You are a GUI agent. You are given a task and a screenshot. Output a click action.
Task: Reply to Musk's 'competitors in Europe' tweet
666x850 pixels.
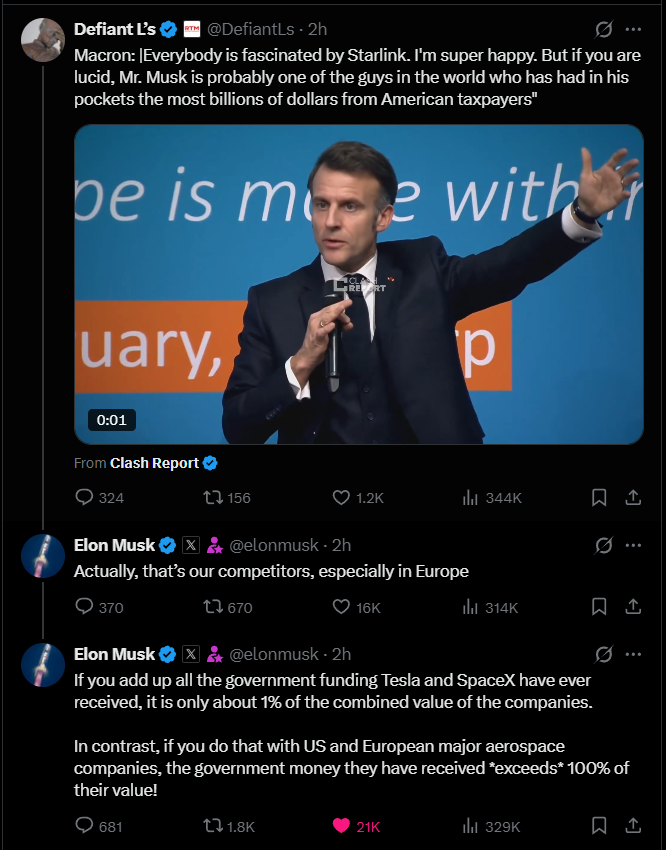(x=86, y=606)
